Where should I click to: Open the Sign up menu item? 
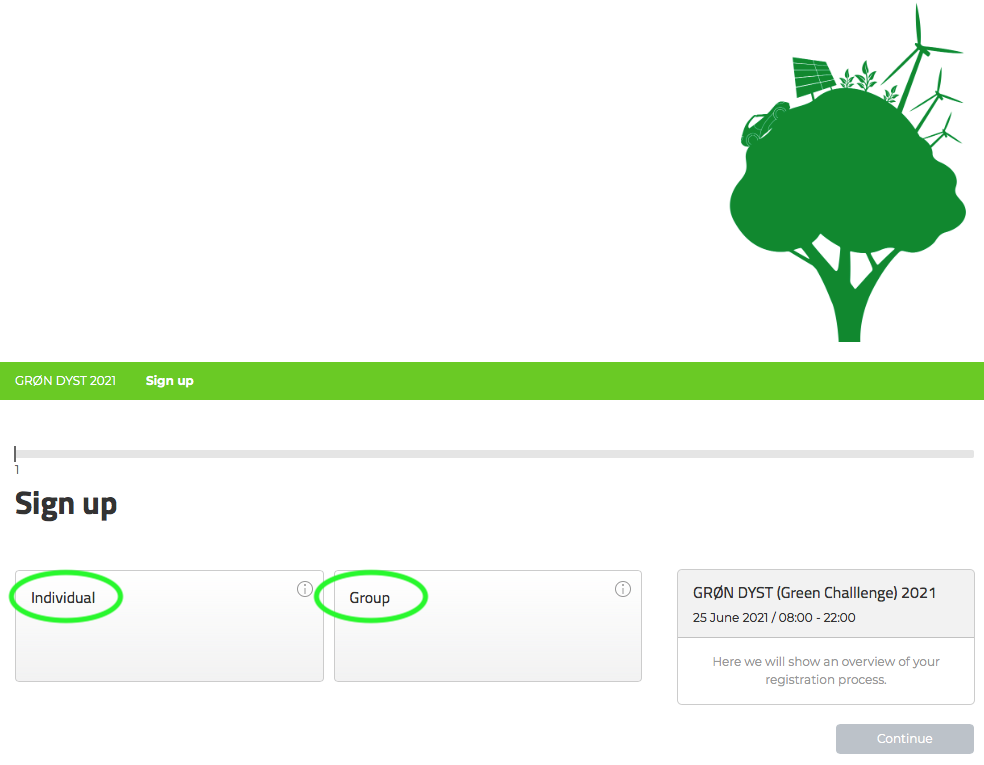(169, 381)
